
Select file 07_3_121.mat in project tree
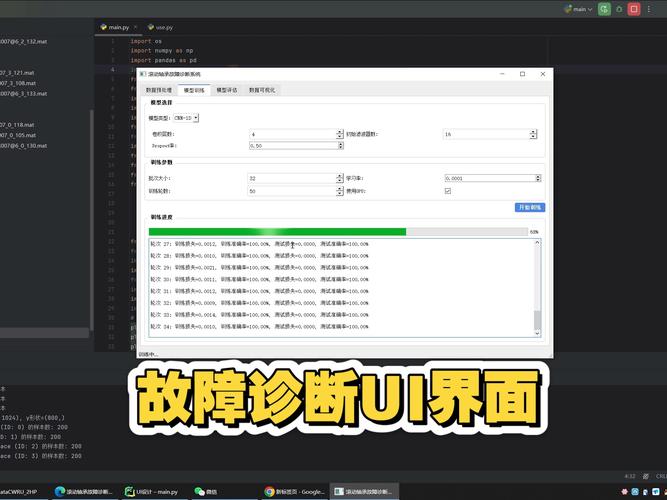[17, 73]
